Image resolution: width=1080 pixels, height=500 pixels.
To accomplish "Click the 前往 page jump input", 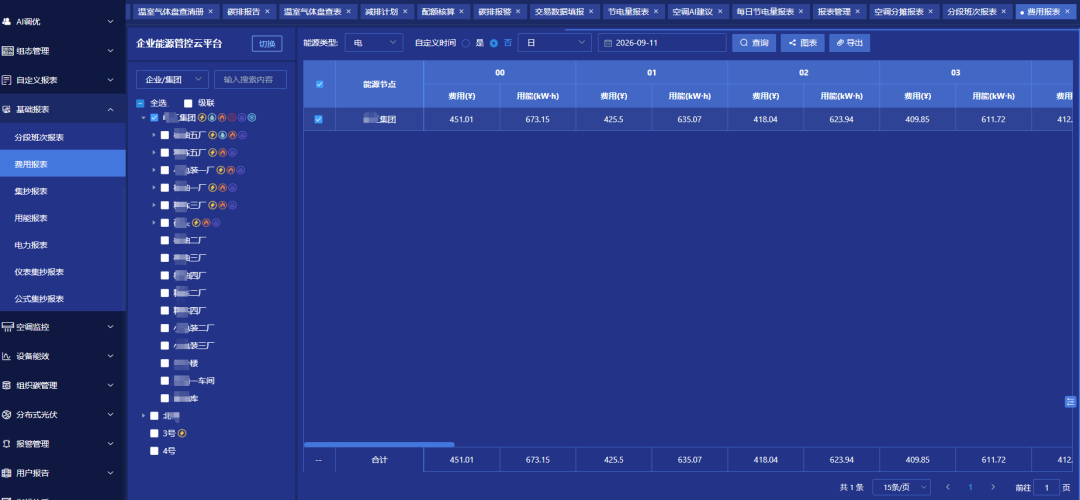I will click(1047, 487).
